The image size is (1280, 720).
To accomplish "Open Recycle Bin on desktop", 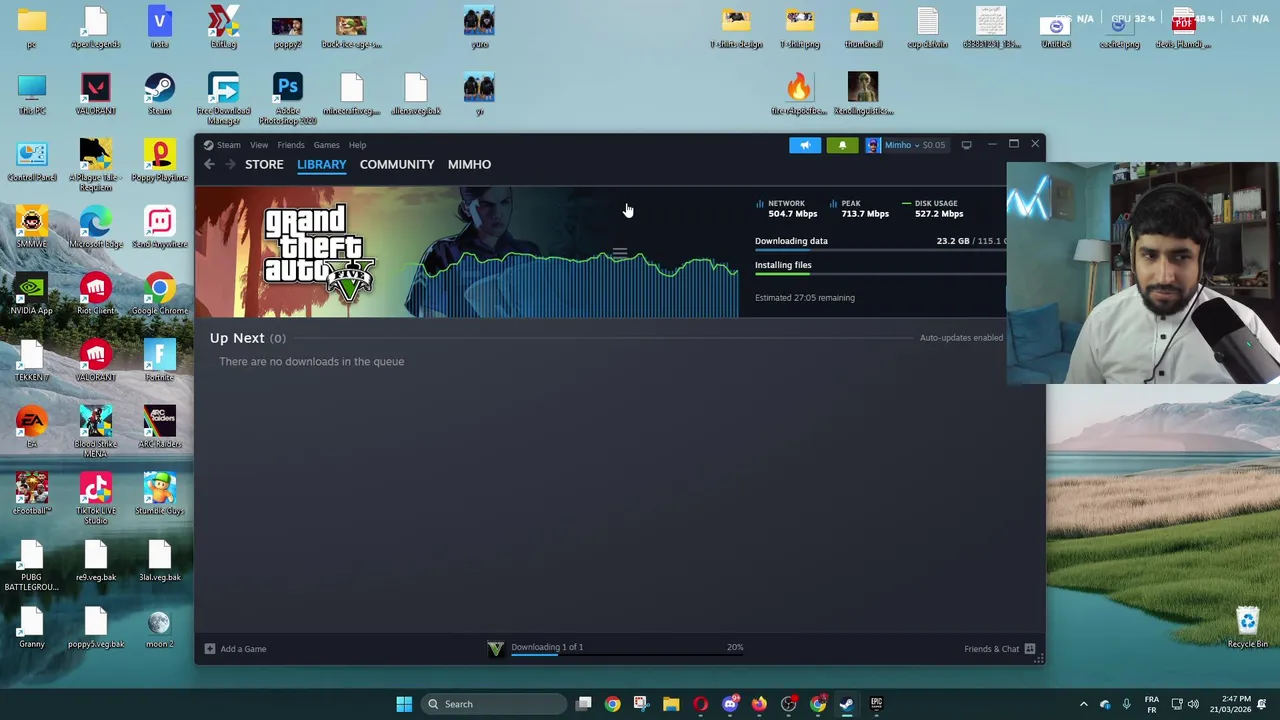I will 1247,627.
